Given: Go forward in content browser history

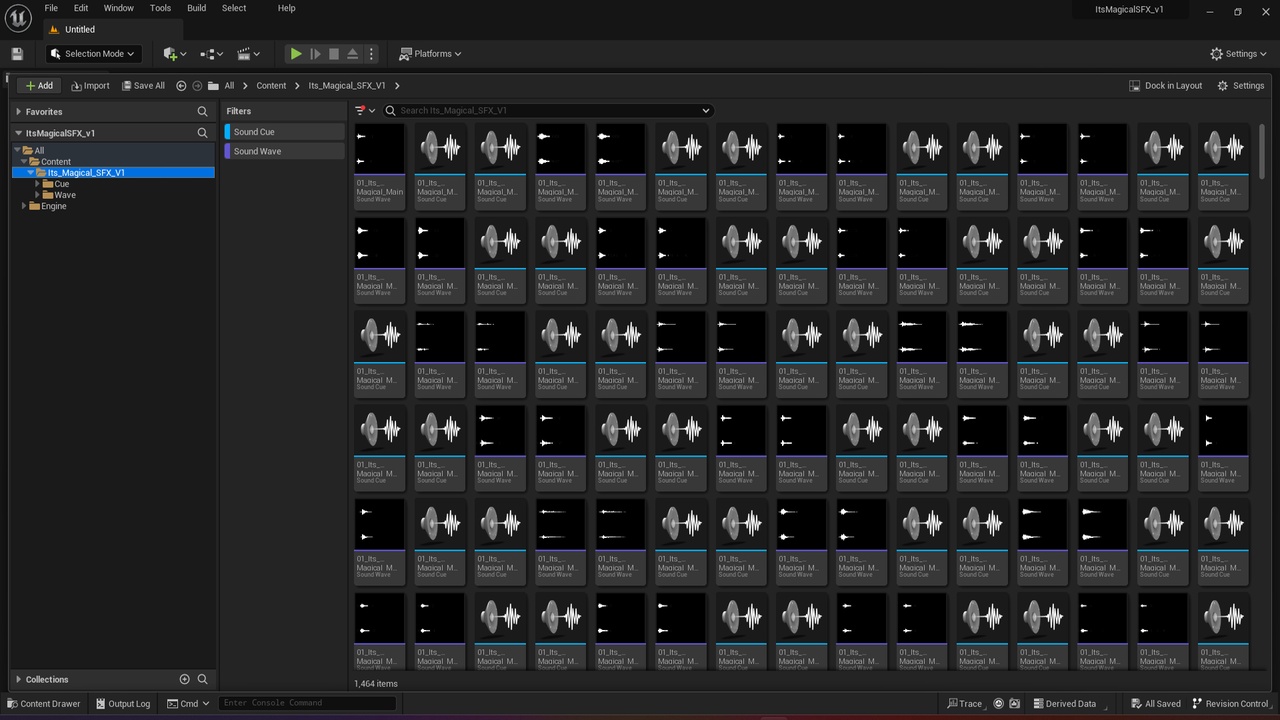Looking at the screenshot, I should (x=197, y=86).
